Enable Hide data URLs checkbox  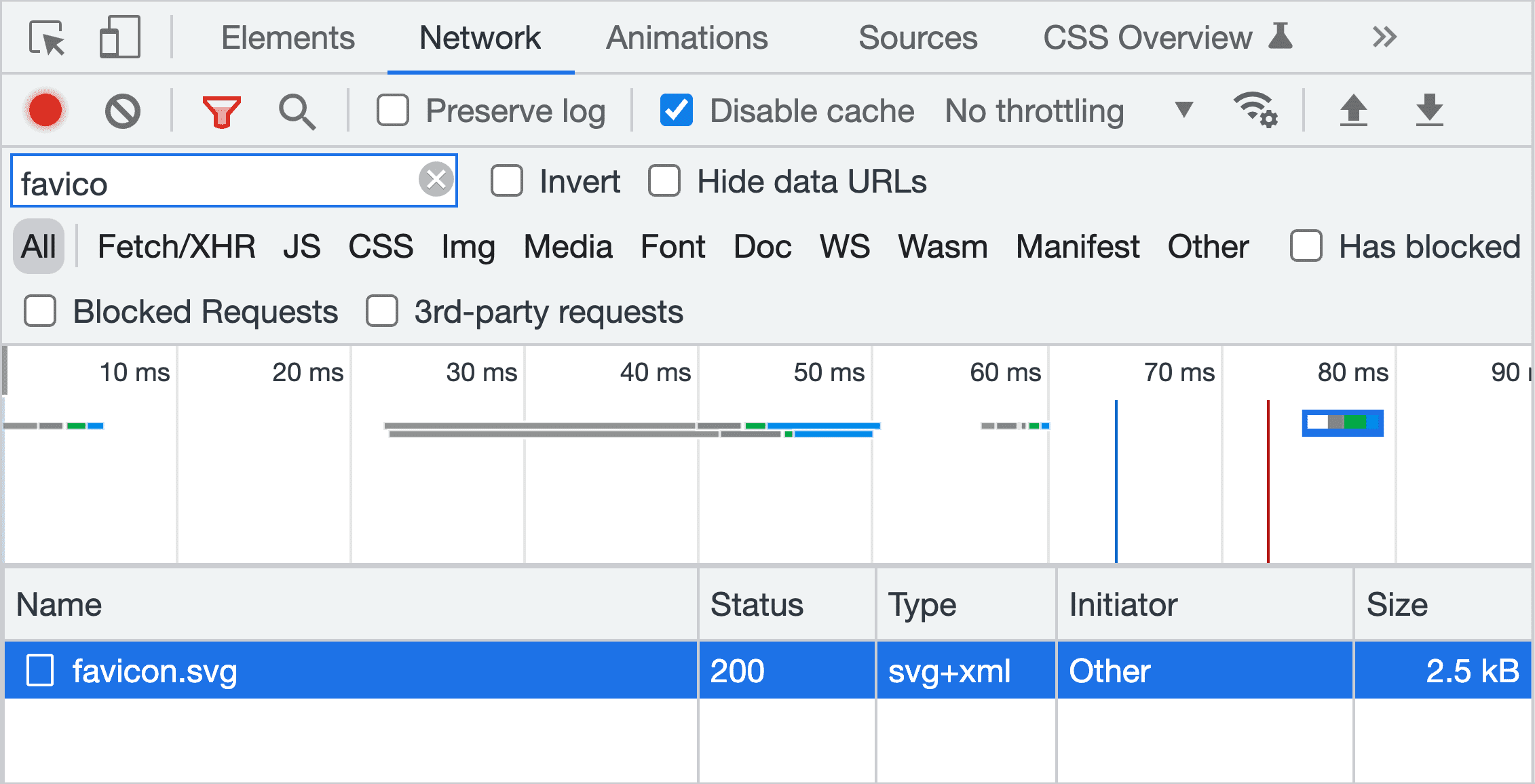[x=661, y=181]
